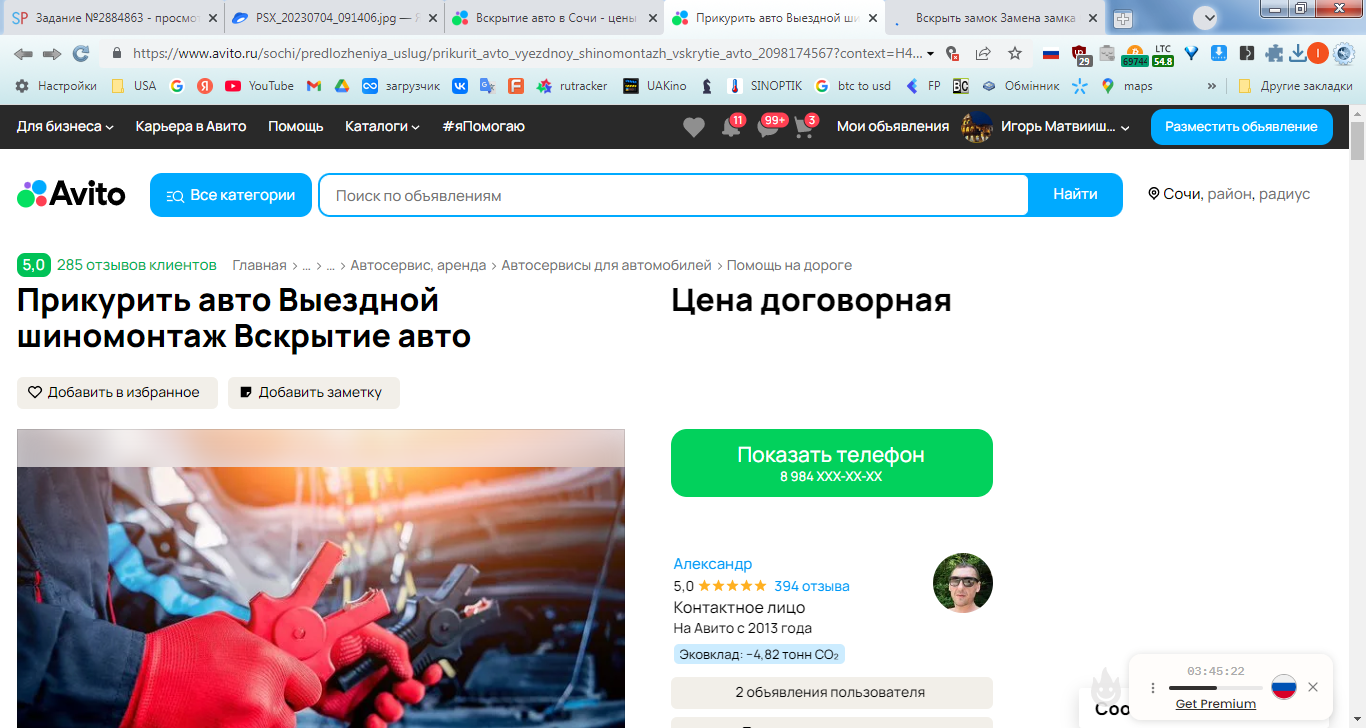Open the #яПомогаю menu link
Screen dimensions: 1366x728
(483, 127)
